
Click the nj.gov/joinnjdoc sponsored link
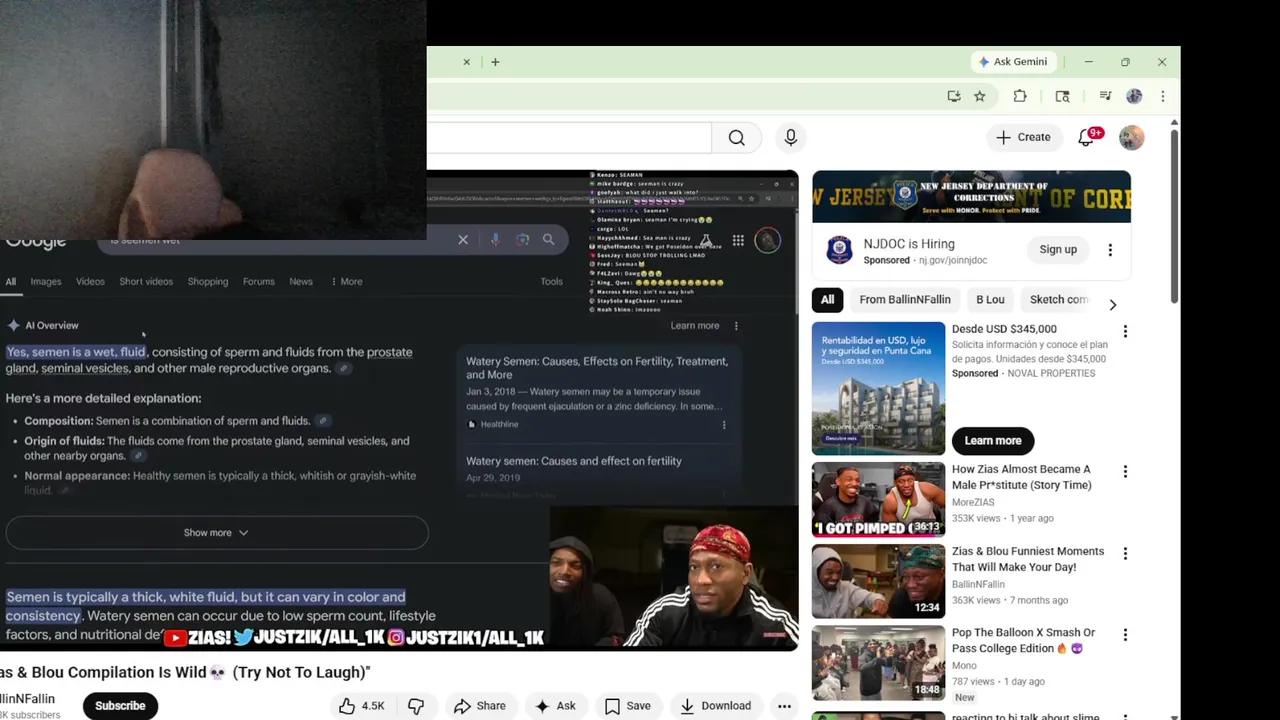pos(951,260)
